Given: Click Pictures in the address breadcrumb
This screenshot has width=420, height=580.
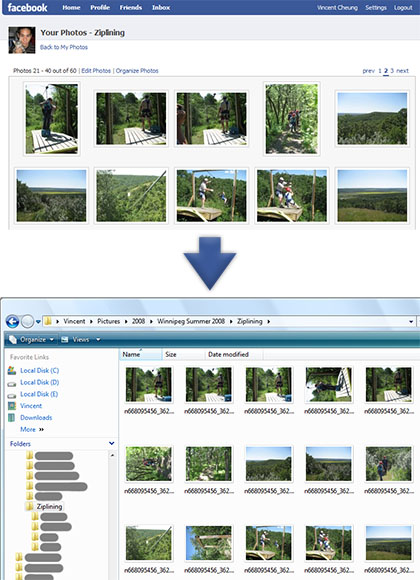Looking at the screenshot, I should click(x=108, y=321).
